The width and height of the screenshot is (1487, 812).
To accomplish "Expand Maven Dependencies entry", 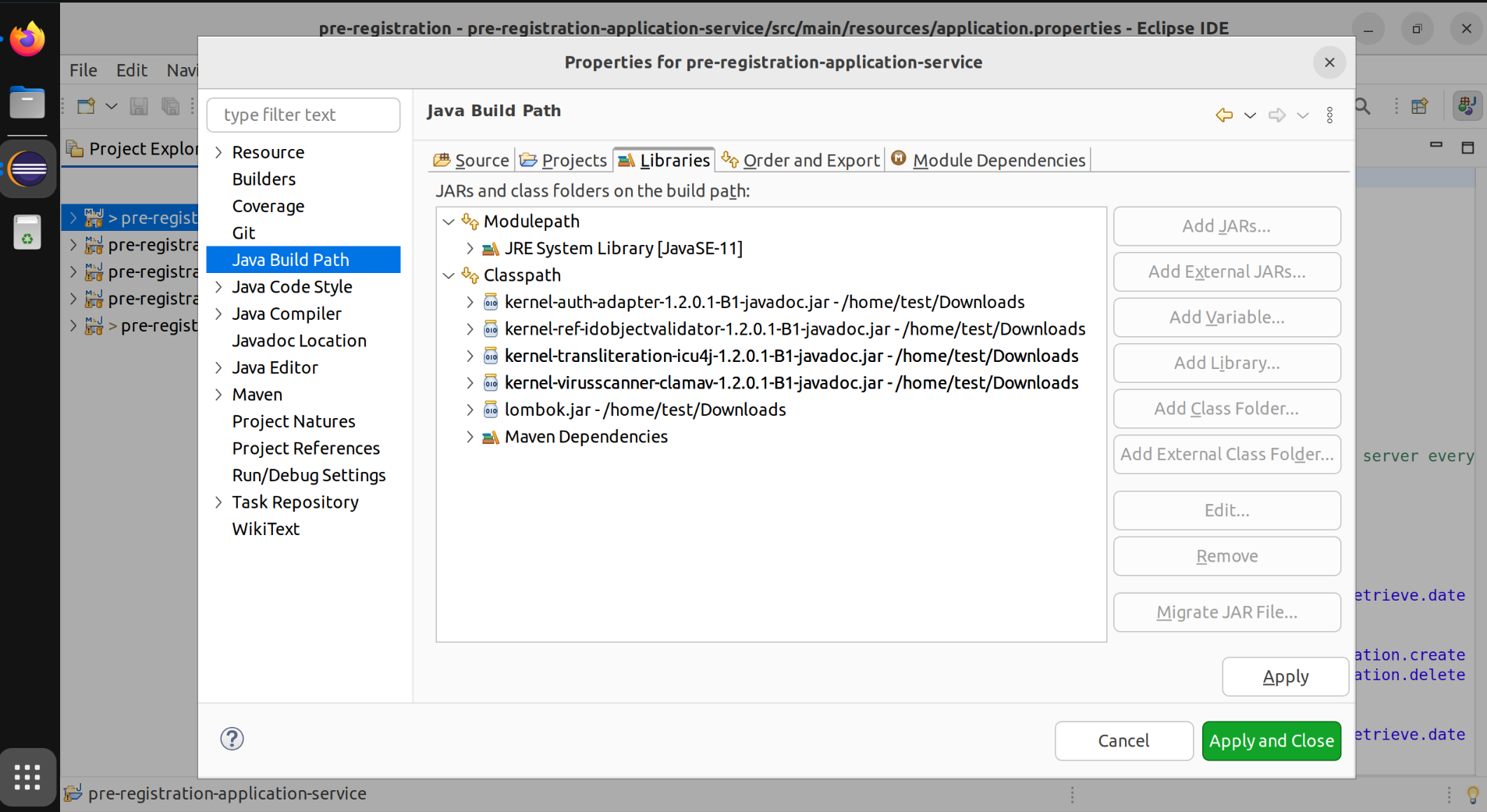I will click(470, 437).
